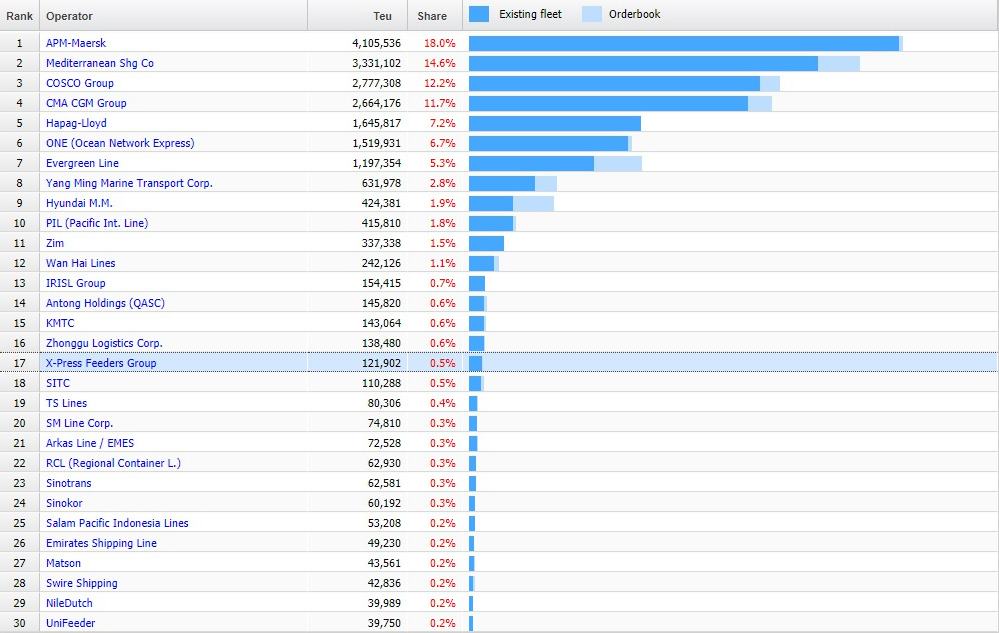Screen dimensions: 999x633
Task: Select Teu value 1,197,354
Action: tap(377, 164)
